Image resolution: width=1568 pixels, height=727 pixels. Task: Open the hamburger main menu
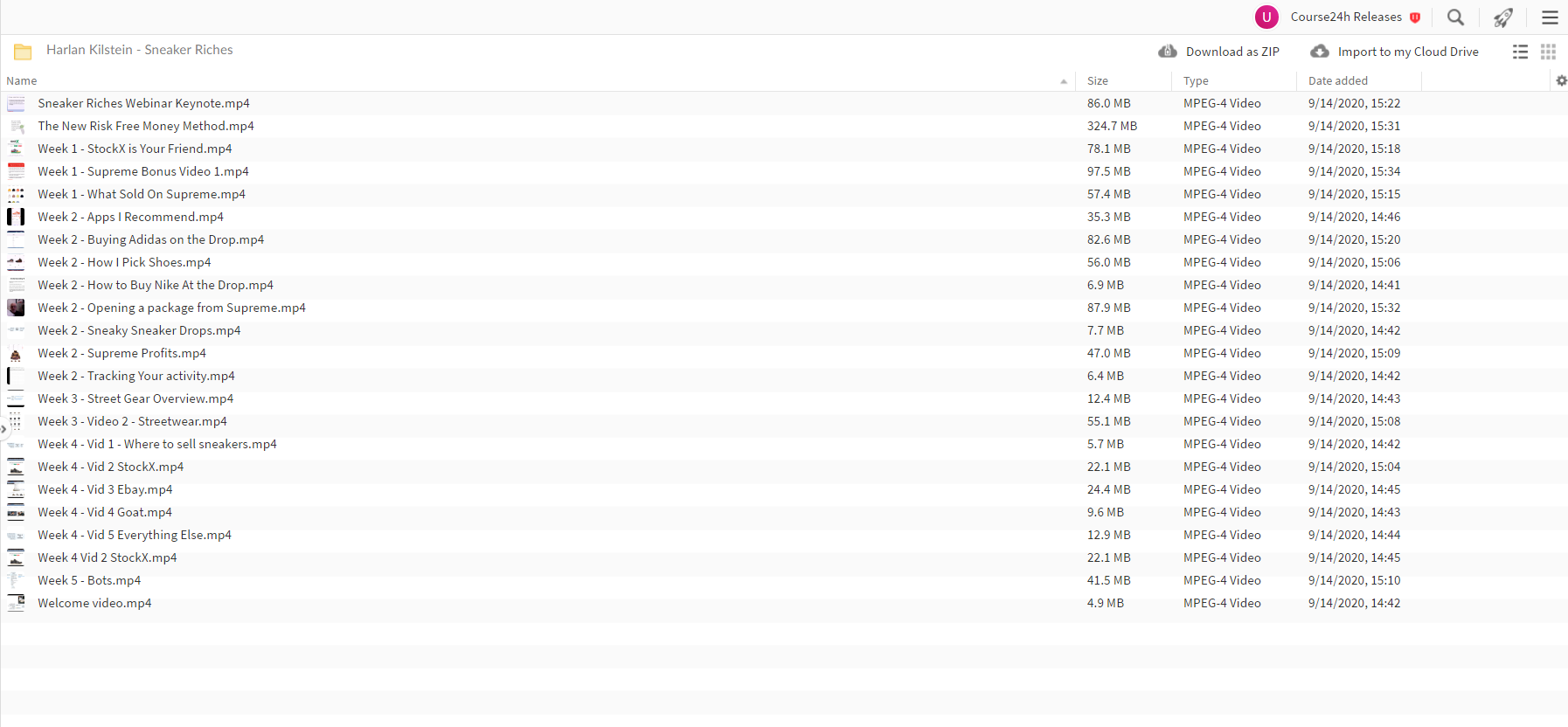tap(1550, 17)
